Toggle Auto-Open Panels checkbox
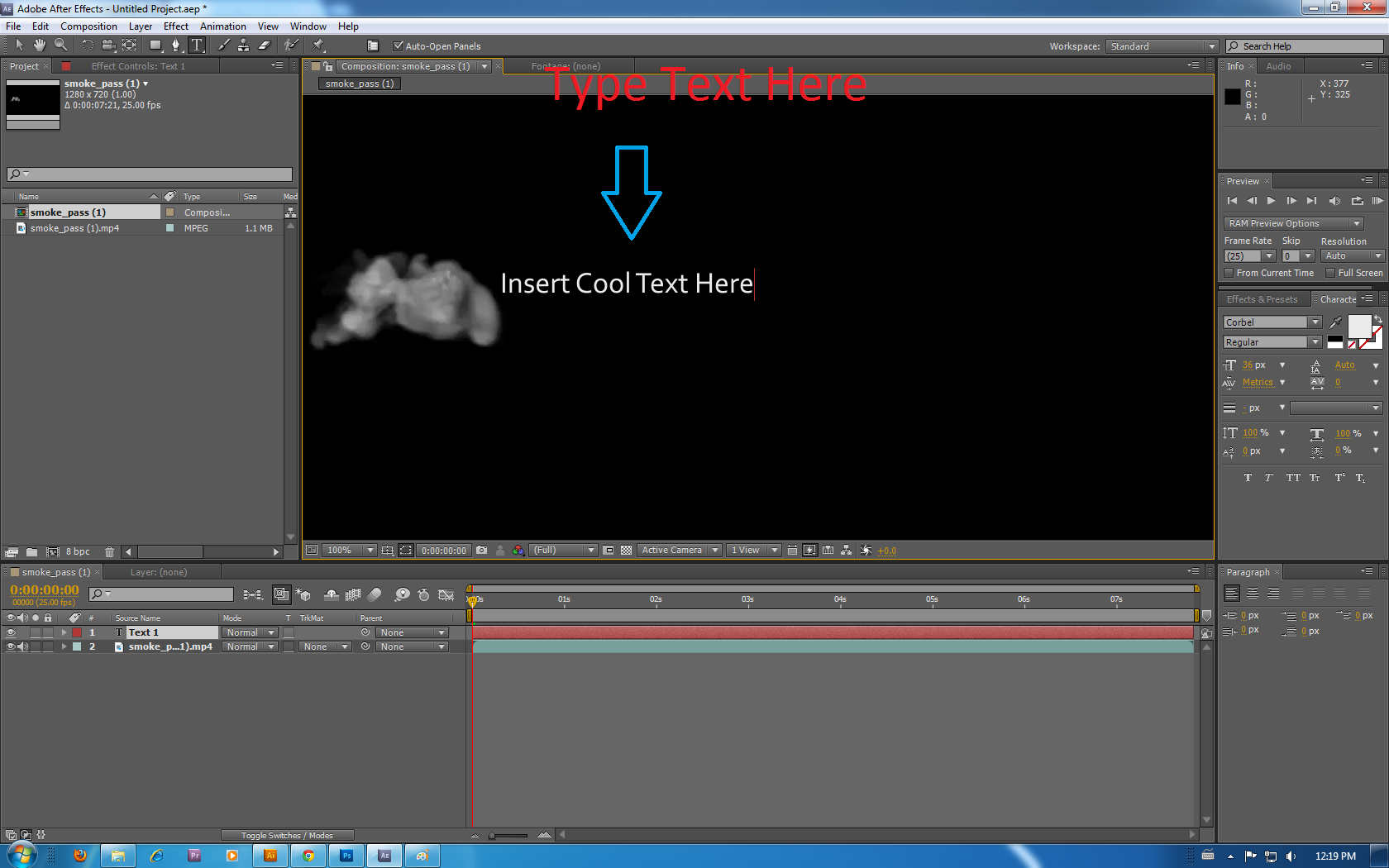This screenshot has height=868, width=1389. 399,46
